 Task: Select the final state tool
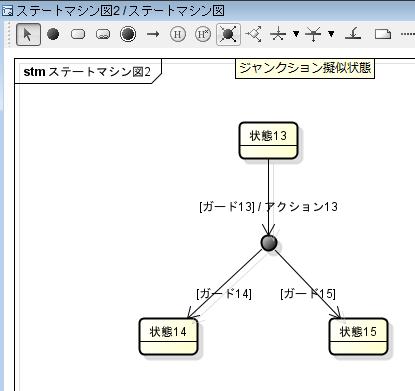pyautogui.click(x=128, y=34)
